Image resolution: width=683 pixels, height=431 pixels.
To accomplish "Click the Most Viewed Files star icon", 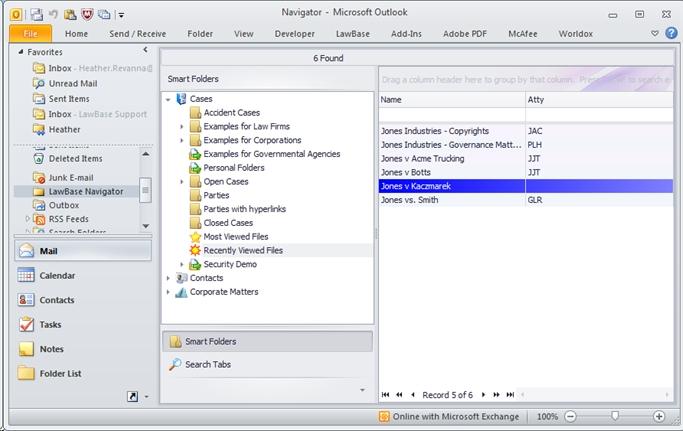I will click(x=195, y=237).
